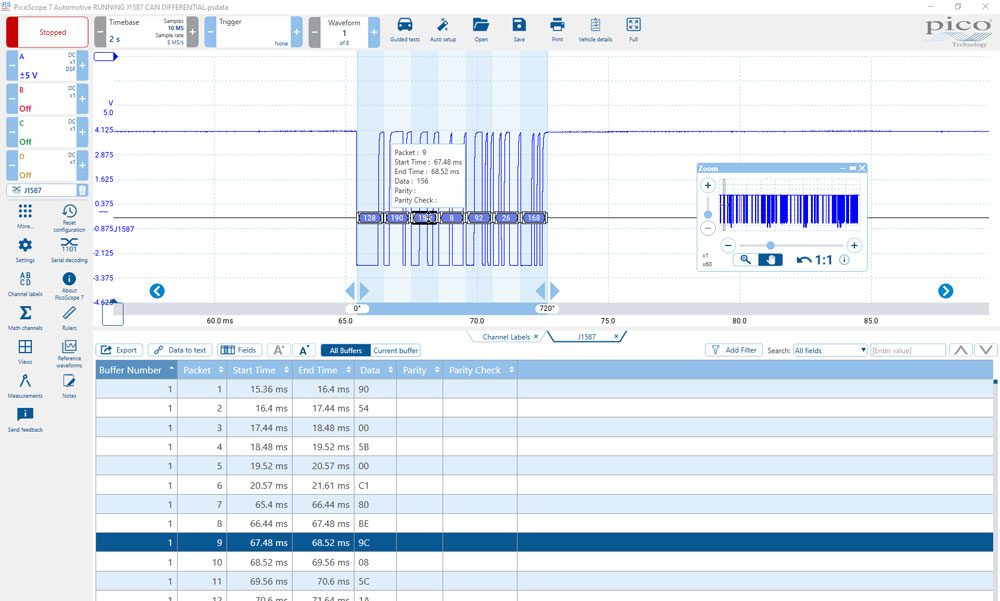Open a file with the folder icon

pos(481,30)
